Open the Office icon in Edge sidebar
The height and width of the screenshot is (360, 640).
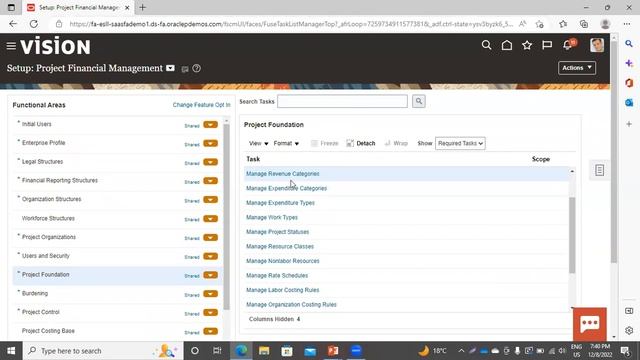(629, 83)
